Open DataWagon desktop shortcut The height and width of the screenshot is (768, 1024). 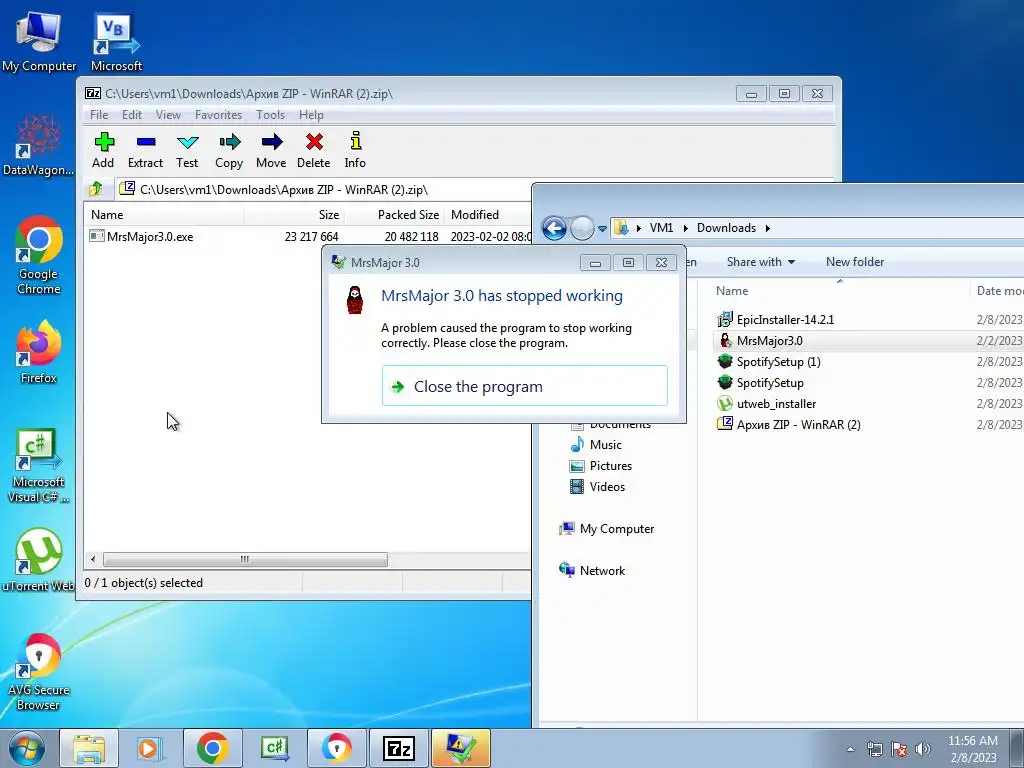38,145
